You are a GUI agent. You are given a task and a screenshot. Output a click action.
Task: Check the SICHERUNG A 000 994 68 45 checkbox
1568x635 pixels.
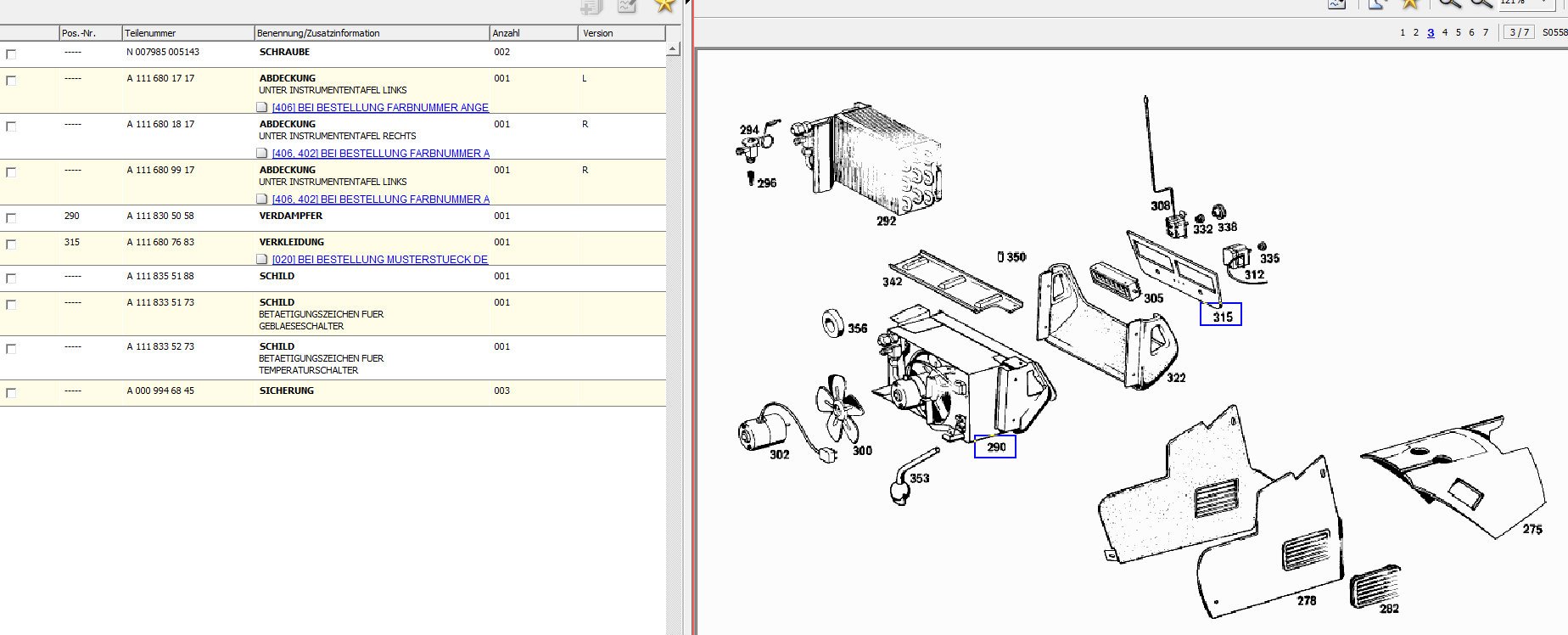click(11, 393)
